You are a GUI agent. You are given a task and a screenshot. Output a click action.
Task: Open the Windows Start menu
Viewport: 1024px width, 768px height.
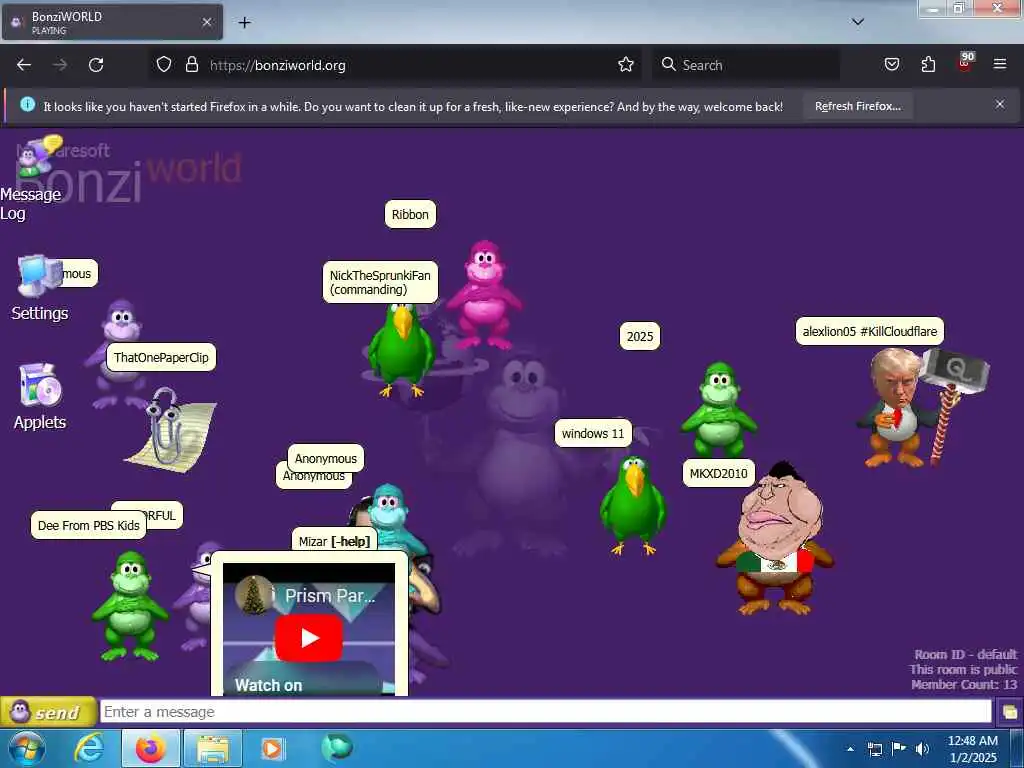click(x=26, y=748)
